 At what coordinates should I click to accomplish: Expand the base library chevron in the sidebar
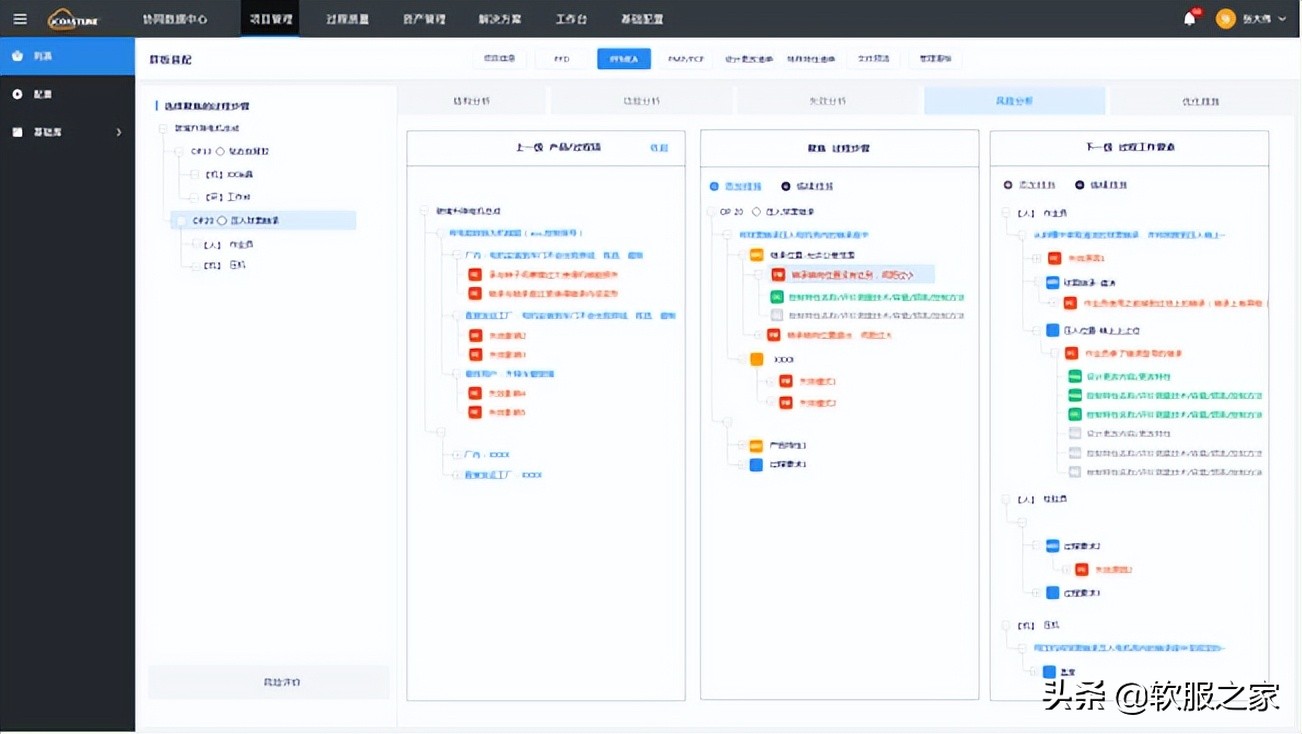point(118,130)
